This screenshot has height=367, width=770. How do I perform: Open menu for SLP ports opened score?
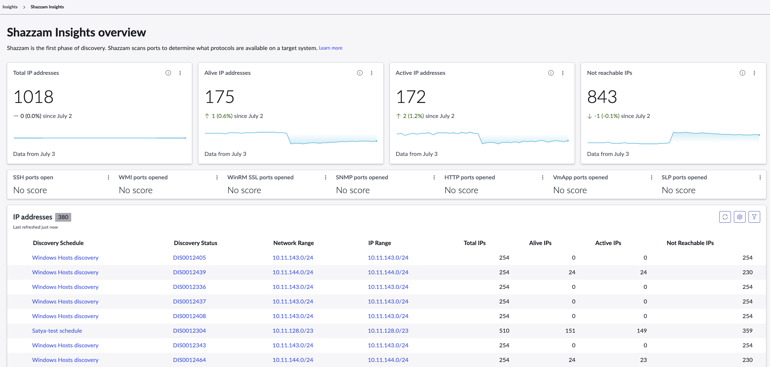pyautogui.click(x=760, y=177)
